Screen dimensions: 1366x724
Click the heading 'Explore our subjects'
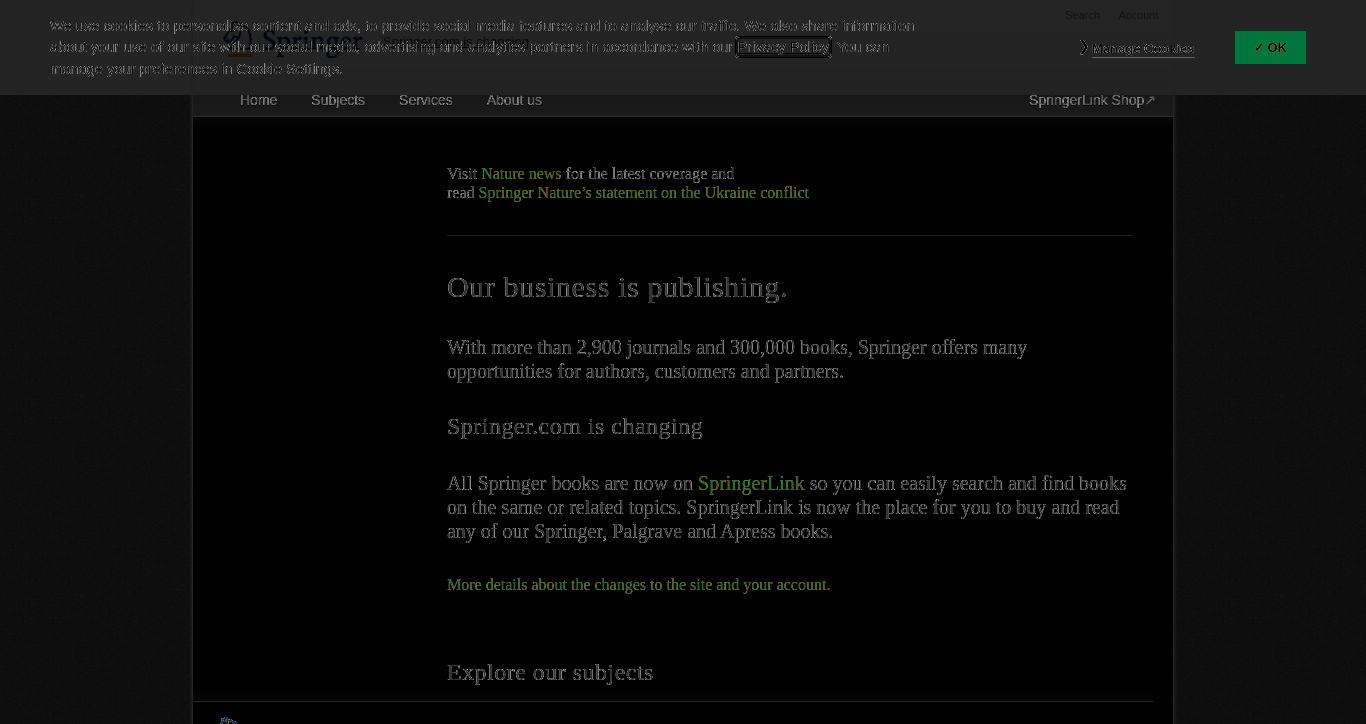[550, 673]
